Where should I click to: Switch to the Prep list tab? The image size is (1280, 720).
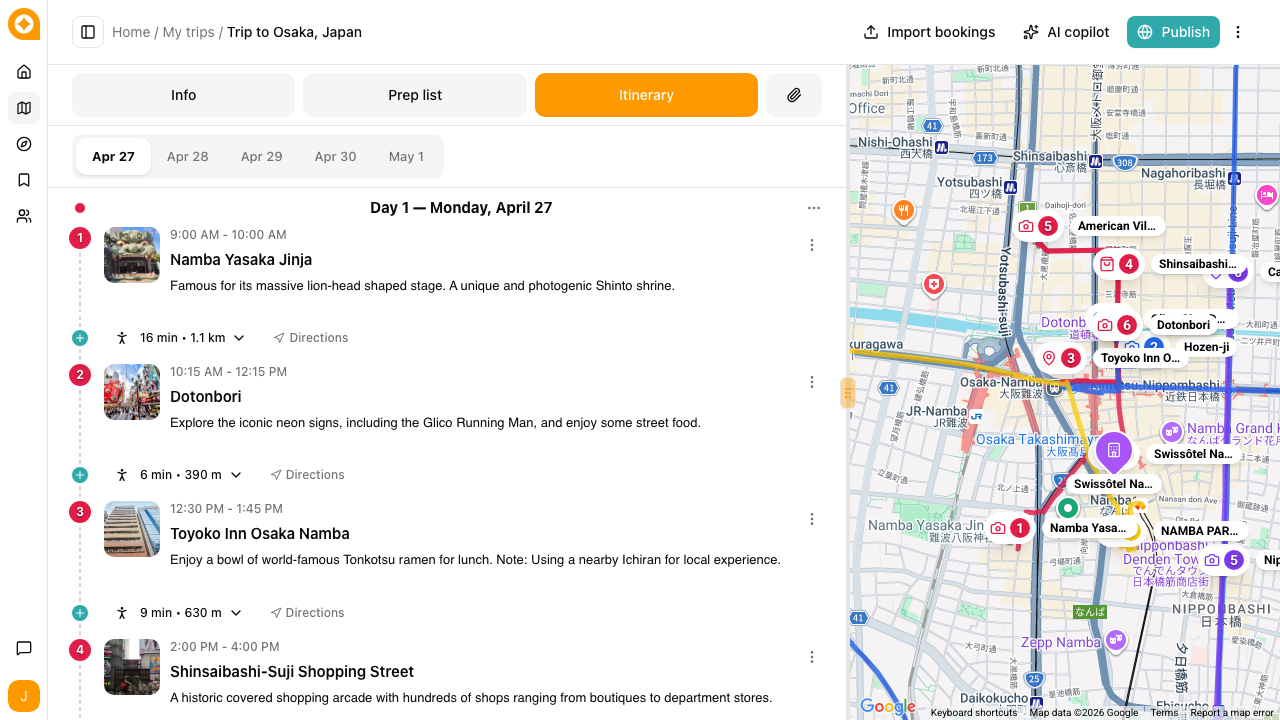tap(415, 95)
